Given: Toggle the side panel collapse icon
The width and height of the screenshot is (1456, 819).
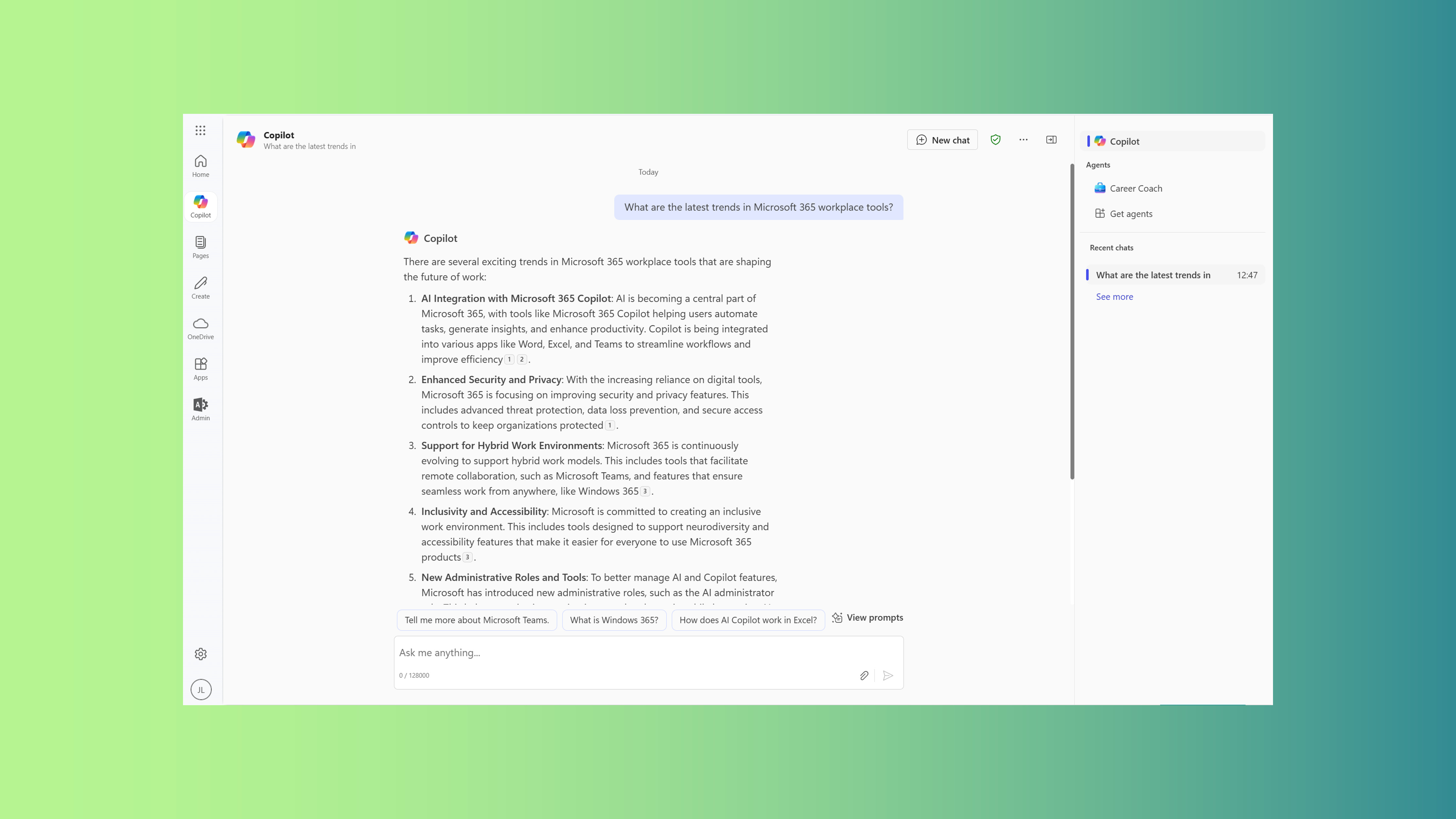Looking at the screenshot, I should pos(1051,140).
